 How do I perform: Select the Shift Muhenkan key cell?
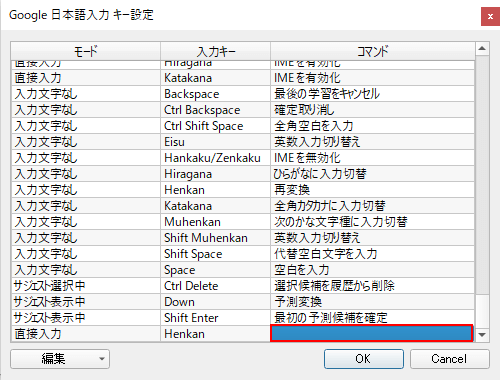tap(215, 238)
